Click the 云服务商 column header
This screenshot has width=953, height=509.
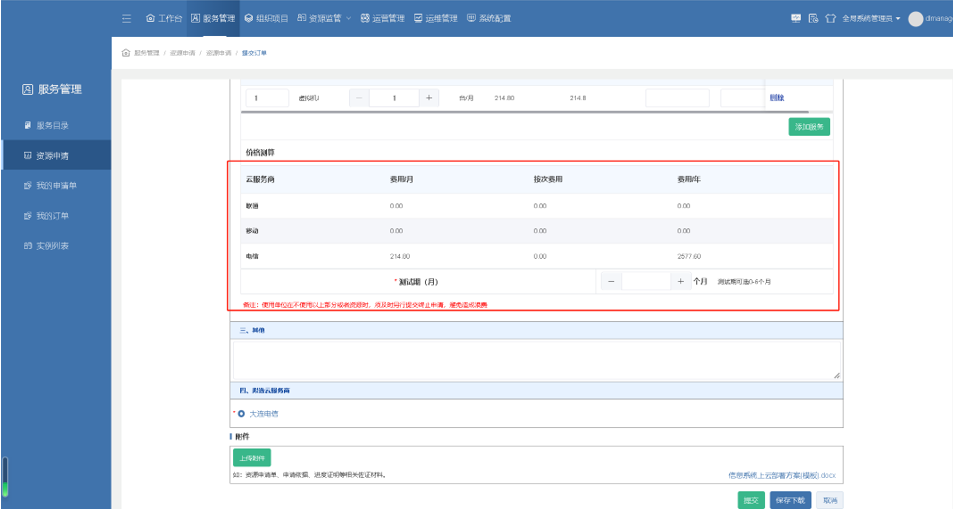tap(260, 179)
